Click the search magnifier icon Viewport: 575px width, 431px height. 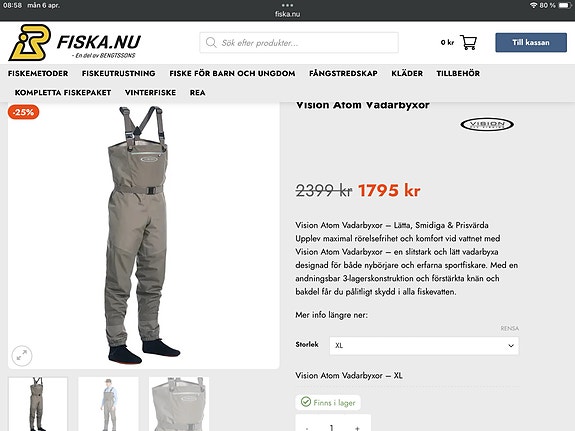click(x=211, y=43)
